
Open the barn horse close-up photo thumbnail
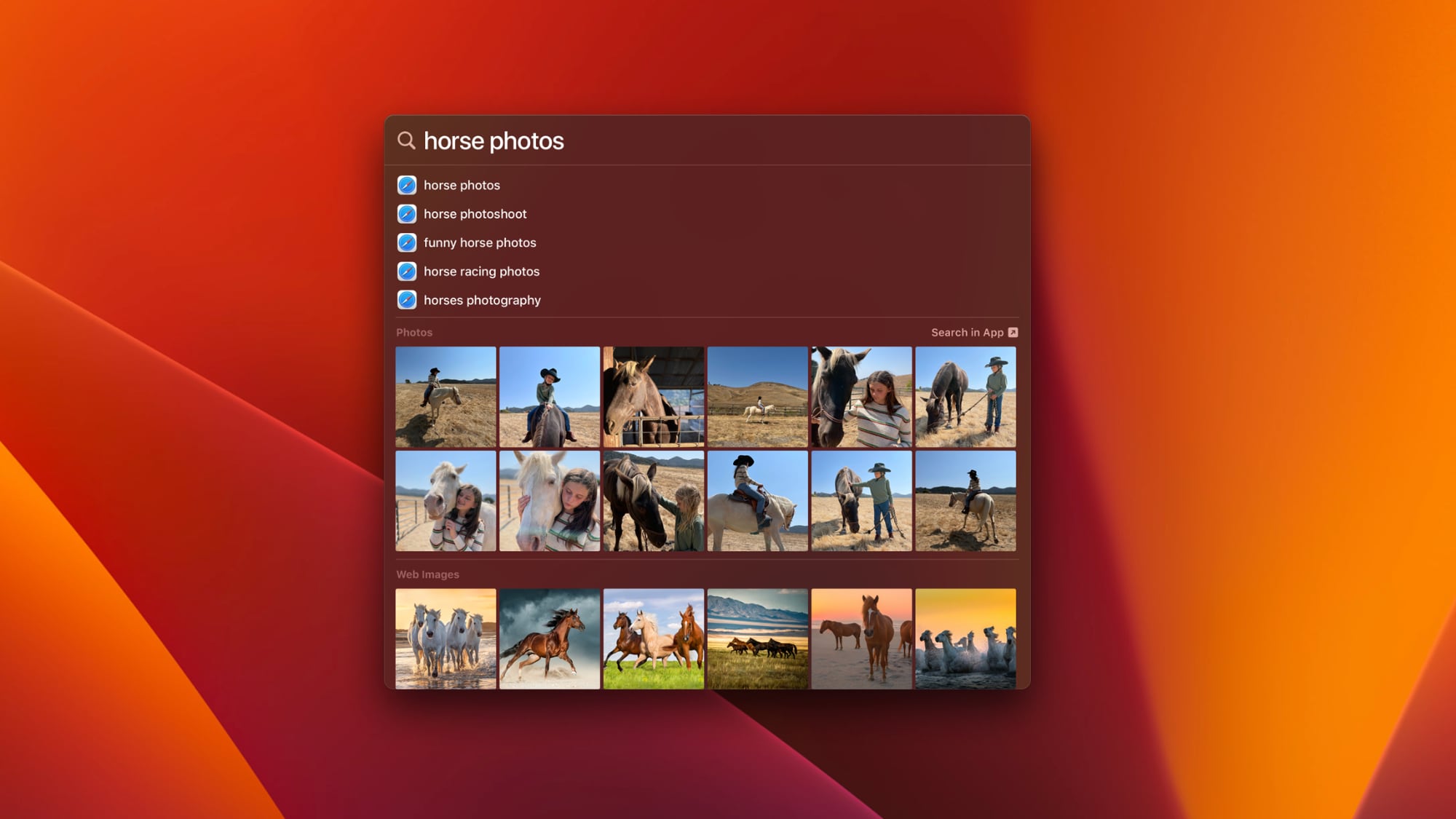(x=653, y=396)
